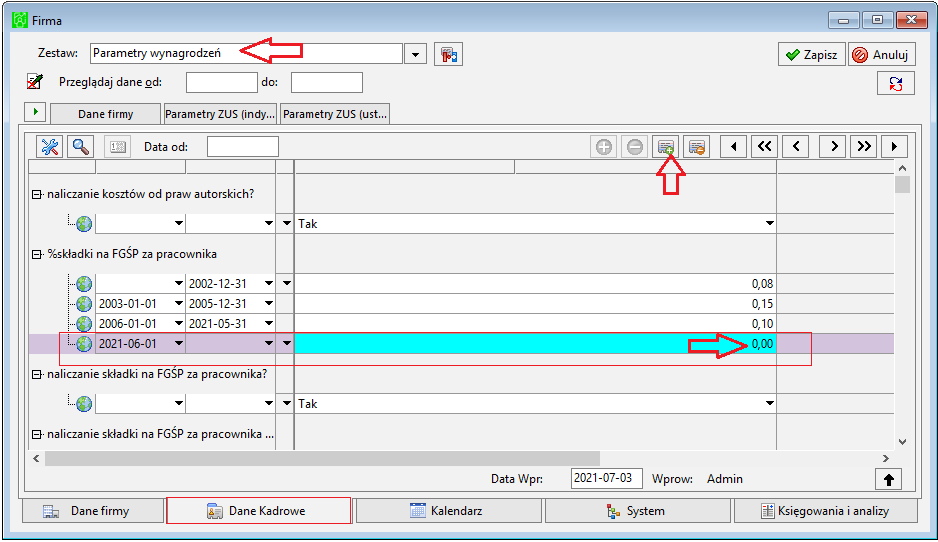The image size is (938, 542).
Task: Toggle the edit pencil checkbox near Przeglądaj
Action: coord(35,81)
